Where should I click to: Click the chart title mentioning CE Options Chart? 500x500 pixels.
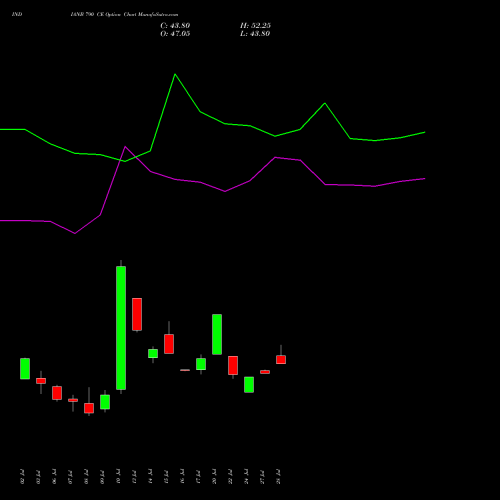click(124, 15)
